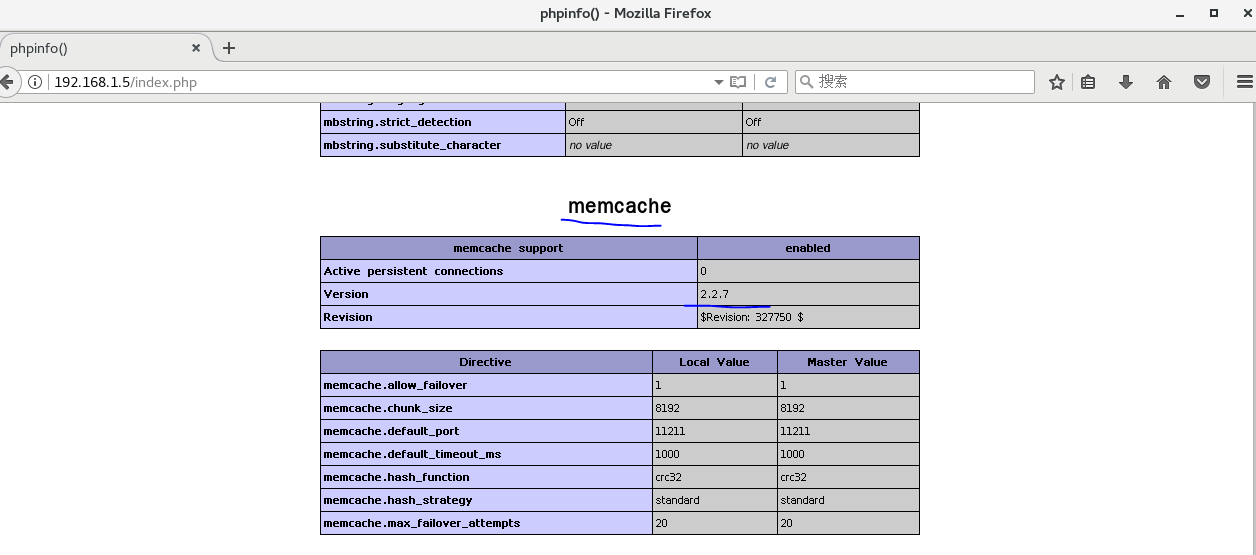This screenshot has height=555, width=1256.
Task: Select Active persistent connections row label
Action: (413, 271)
